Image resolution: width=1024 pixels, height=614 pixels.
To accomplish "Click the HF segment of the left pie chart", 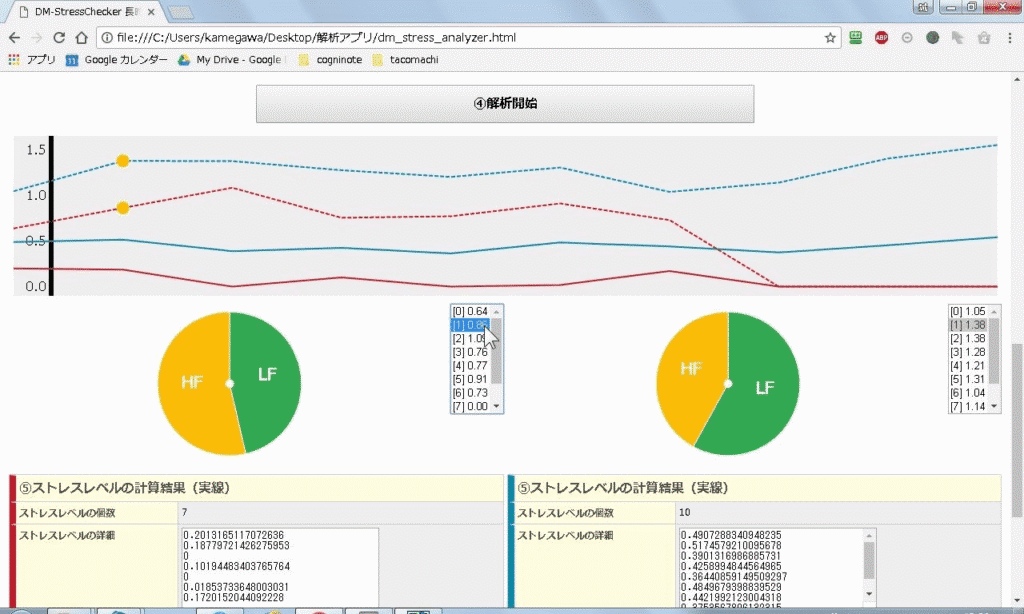I will click(190, 382).
